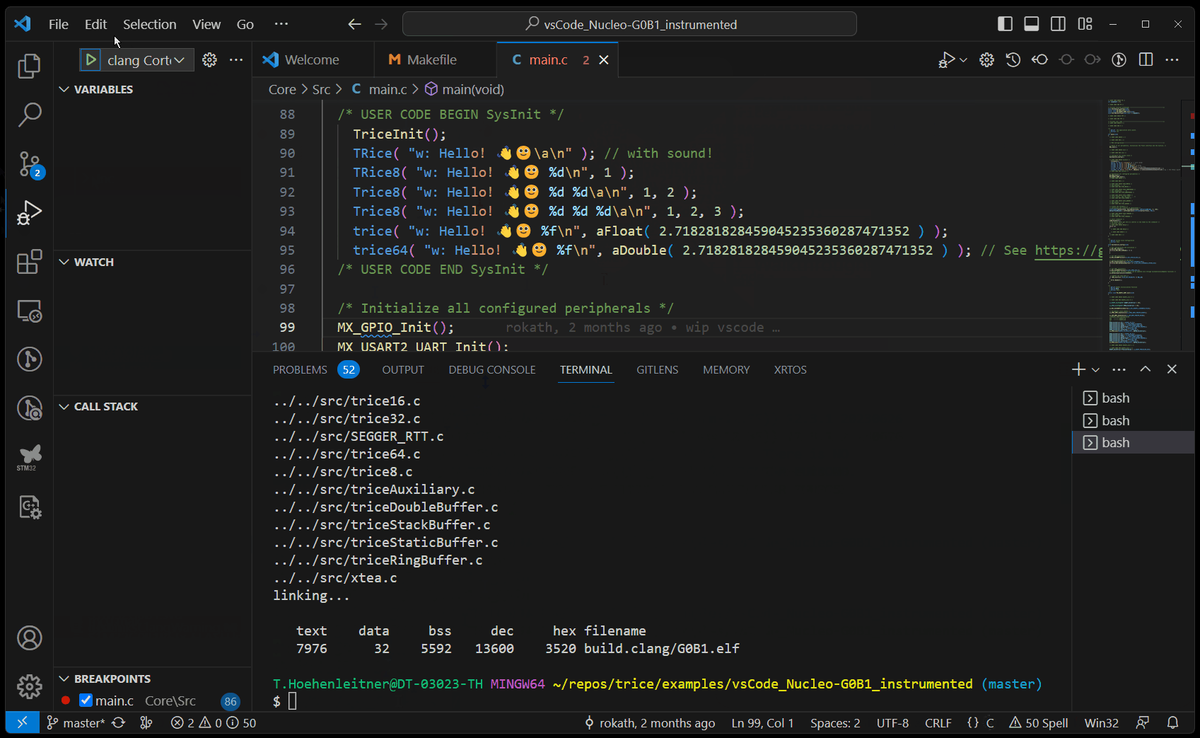Open the Edit menu
Screen dimensions: 1200x738
pyautogui.click(x=96, y=24)
